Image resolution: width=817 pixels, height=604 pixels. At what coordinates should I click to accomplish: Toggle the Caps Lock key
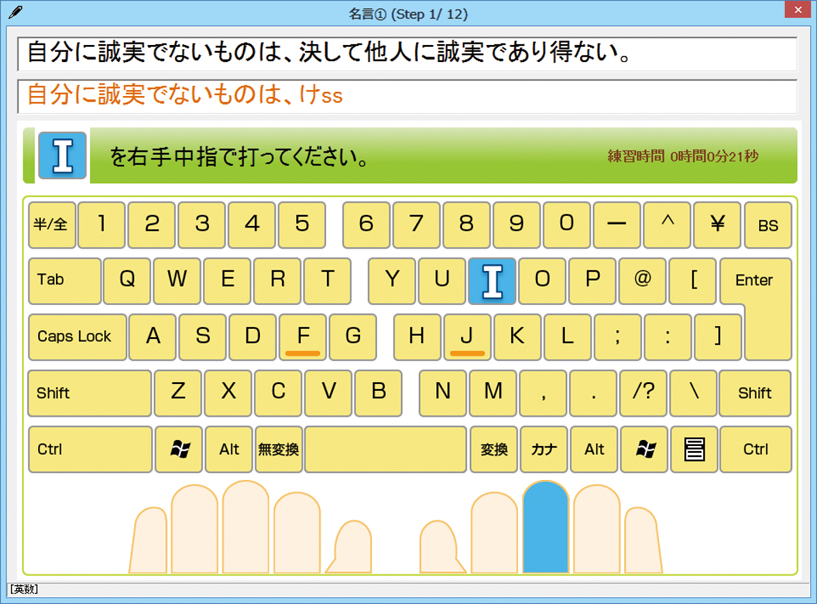(75, 337)
